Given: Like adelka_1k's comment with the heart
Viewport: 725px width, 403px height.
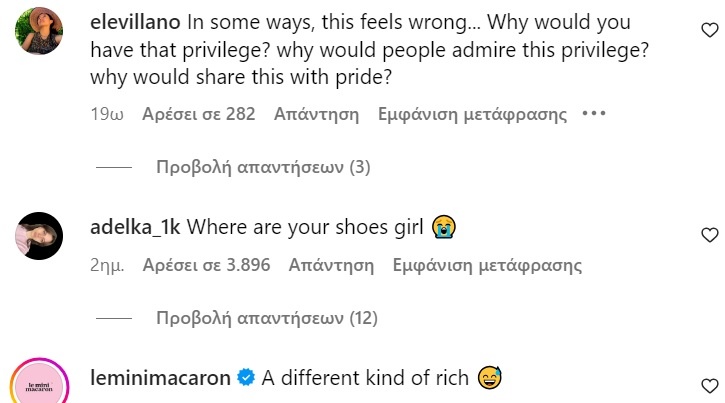Looking at the screenshot, I should (x=709, y=236).
